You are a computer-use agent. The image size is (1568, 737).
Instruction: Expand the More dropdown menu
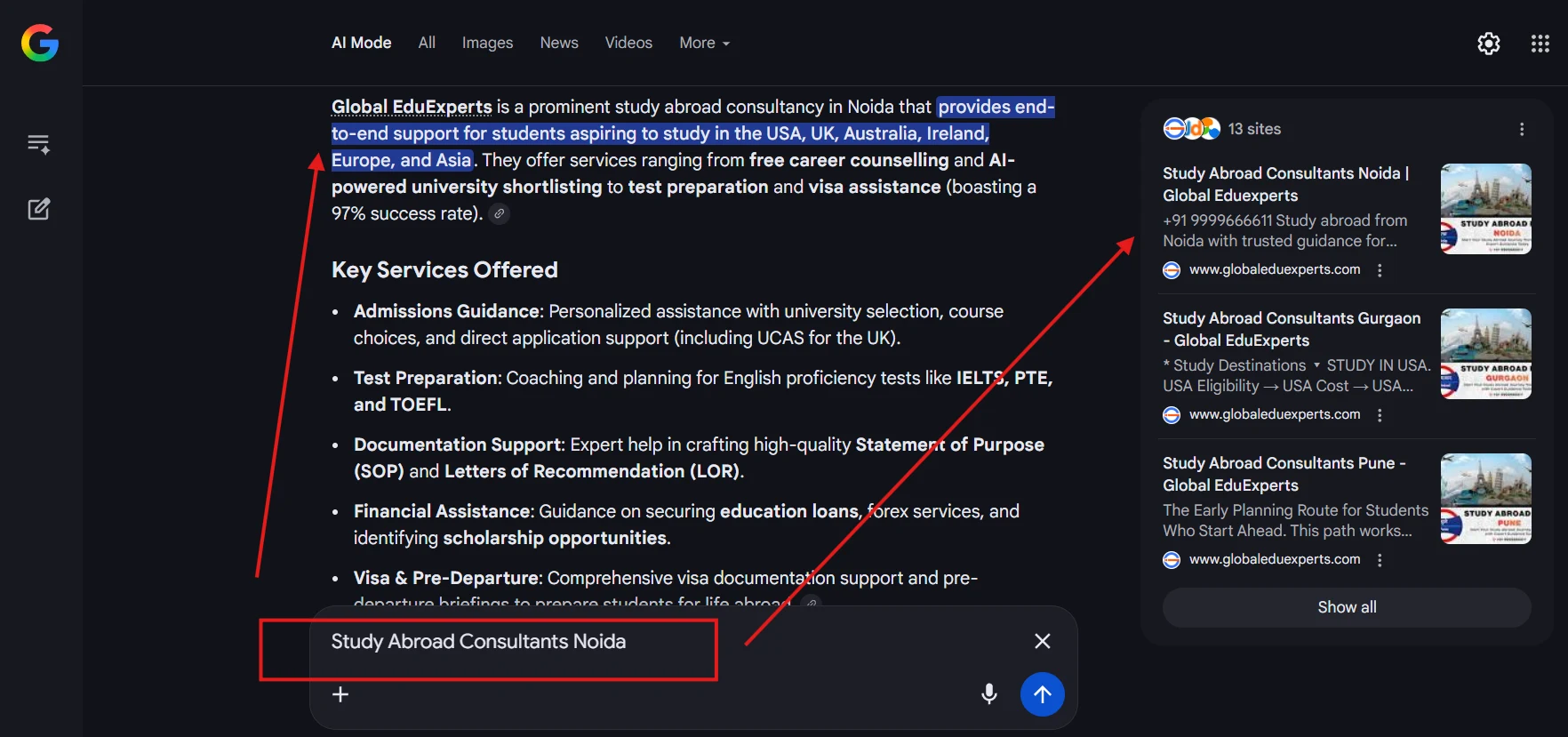click(704, 43)
